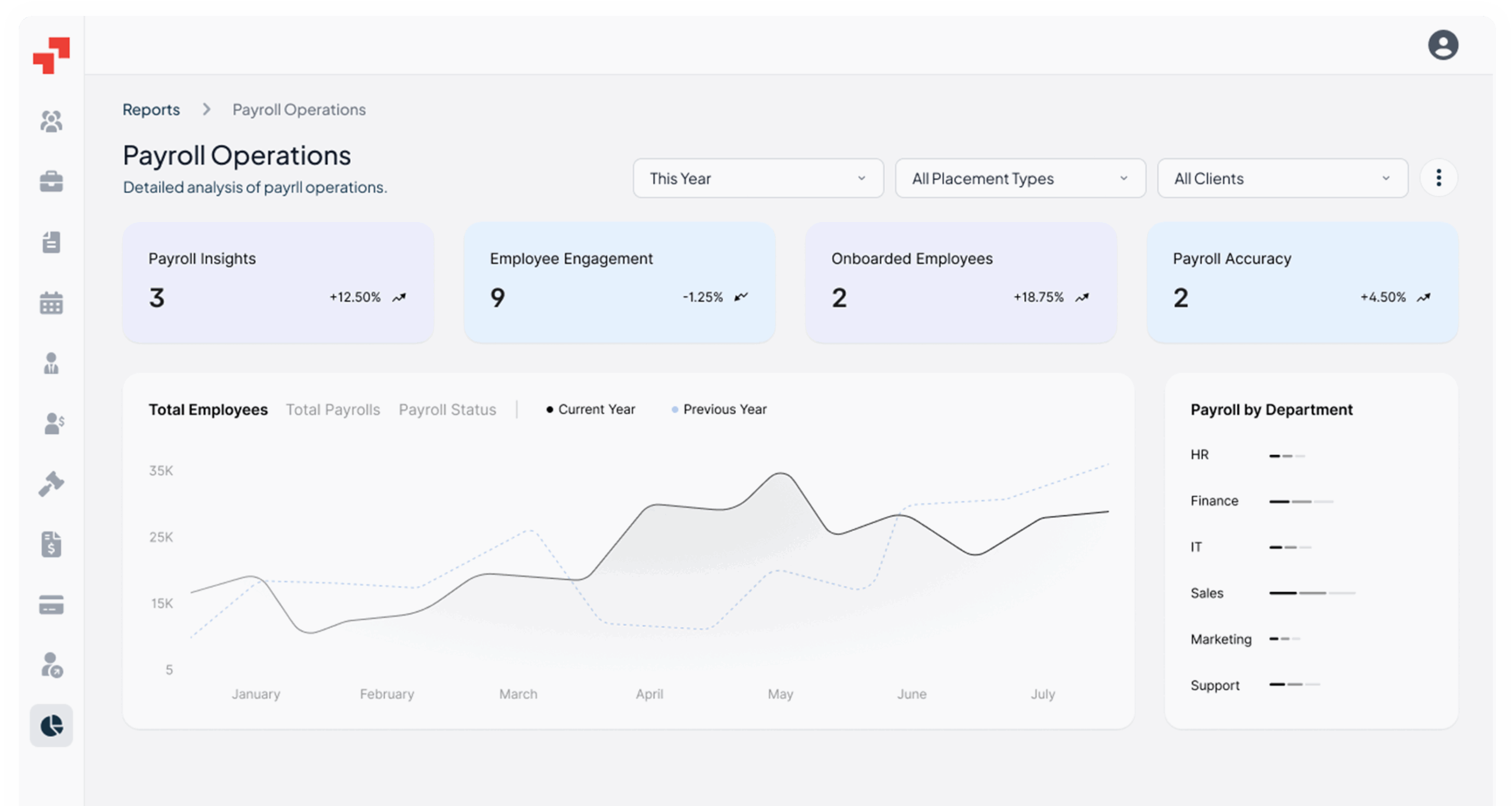Open the All Clients filter dropdown
1512x806 pixels.
[1282, 178]
